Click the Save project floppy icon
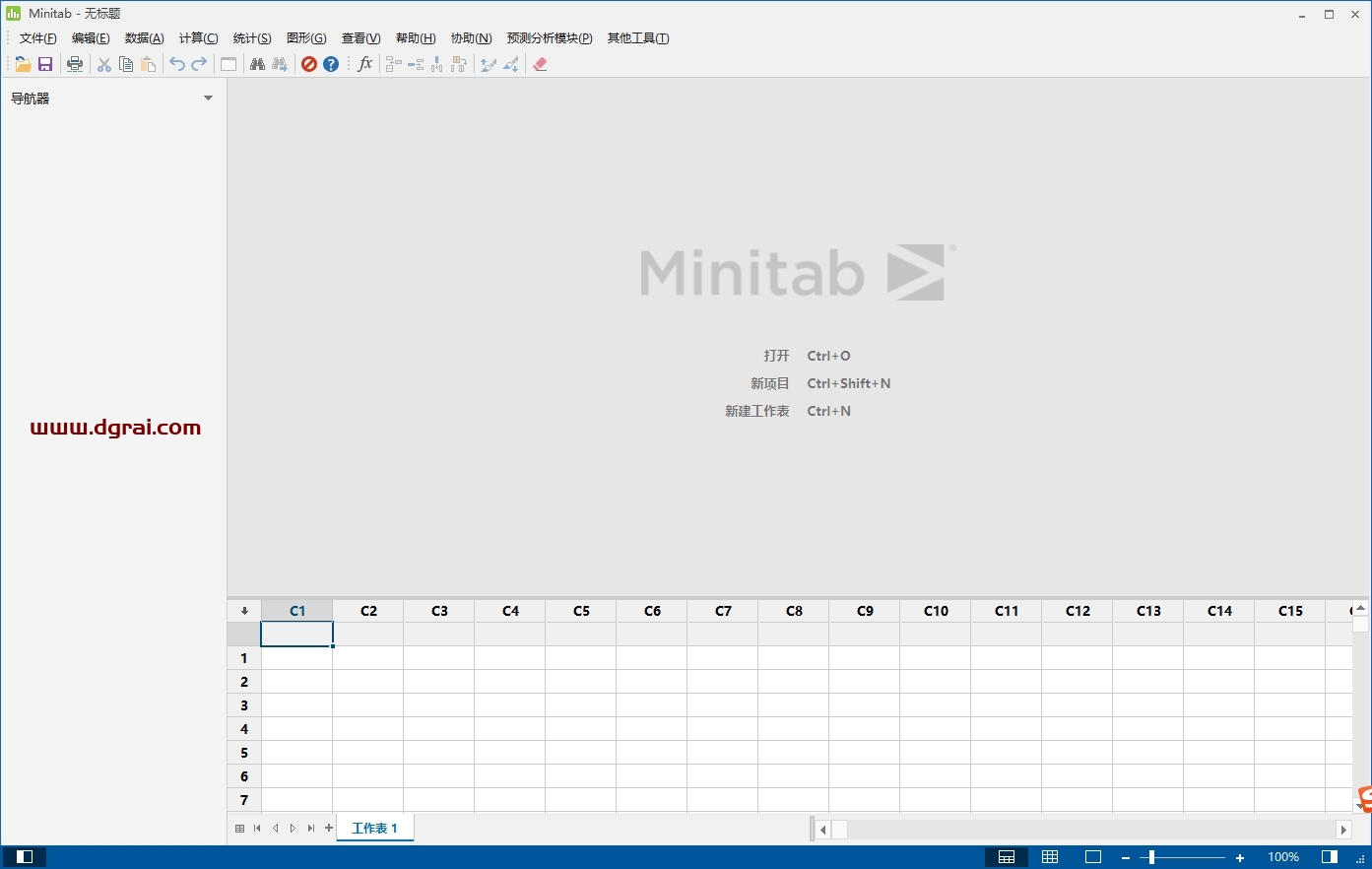The image size is (1372, 869). click(45, 64)
